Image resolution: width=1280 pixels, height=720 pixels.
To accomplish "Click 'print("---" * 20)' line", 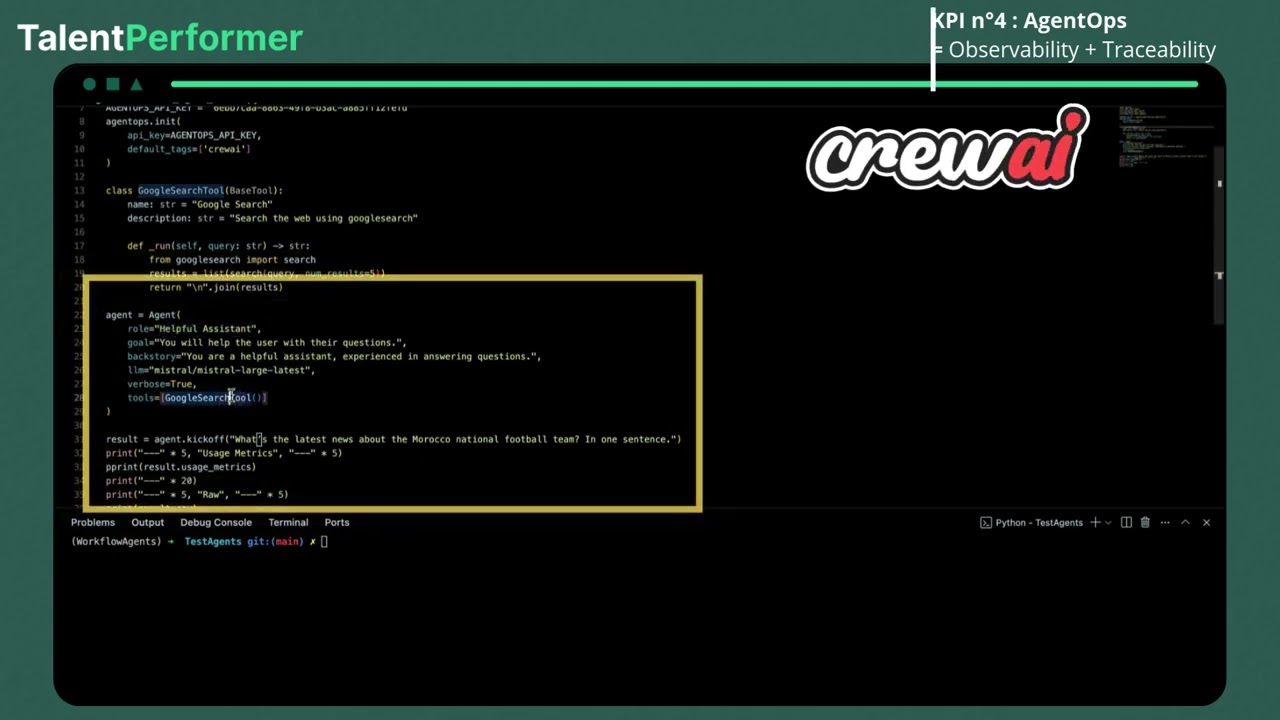I will tap(151, 481).
